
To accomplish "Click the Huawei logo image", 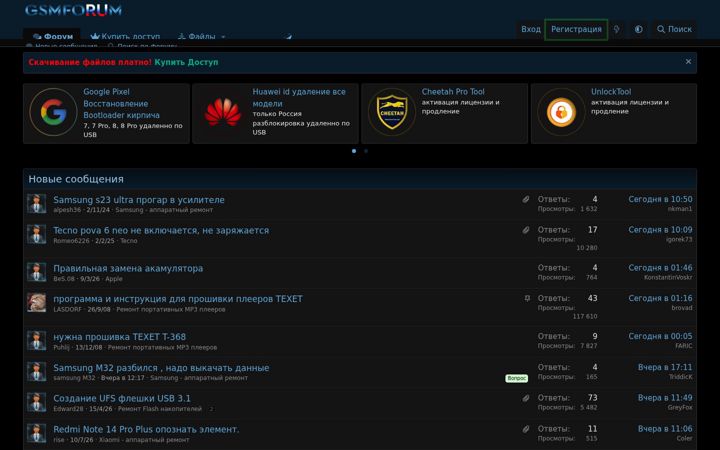I will coord(223,112).
